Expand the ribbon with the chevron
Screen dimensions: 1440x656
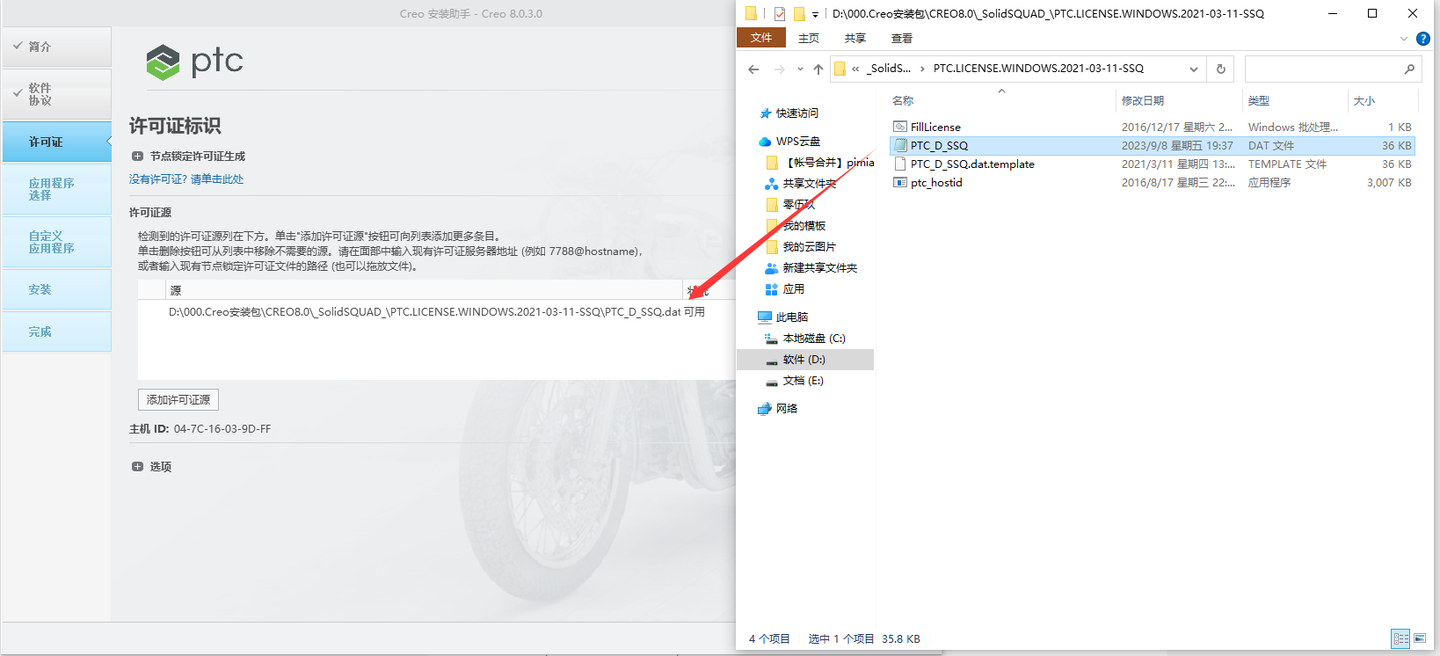[1402, 39]
